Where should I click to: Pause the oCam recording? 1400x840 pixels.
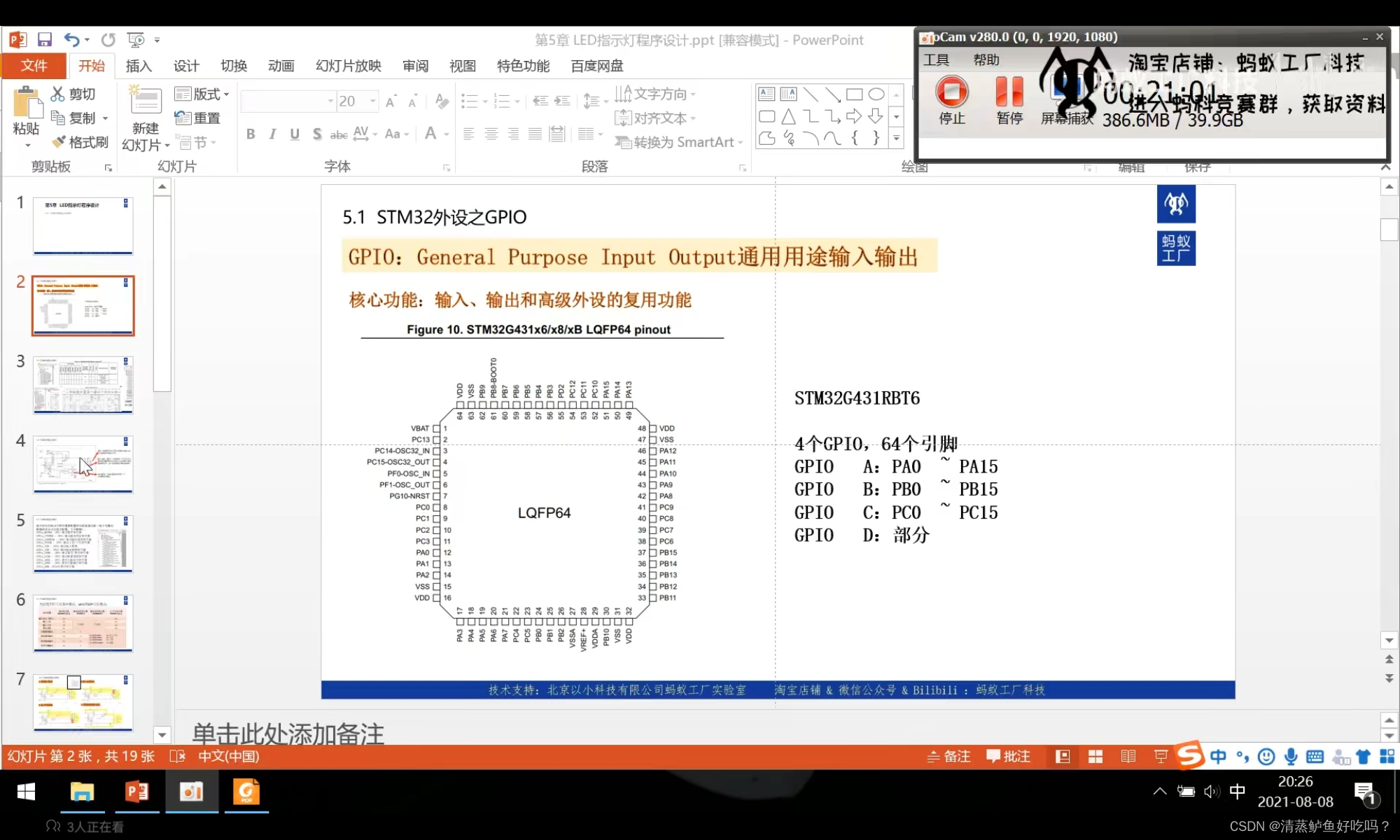tap(1009, 92)
